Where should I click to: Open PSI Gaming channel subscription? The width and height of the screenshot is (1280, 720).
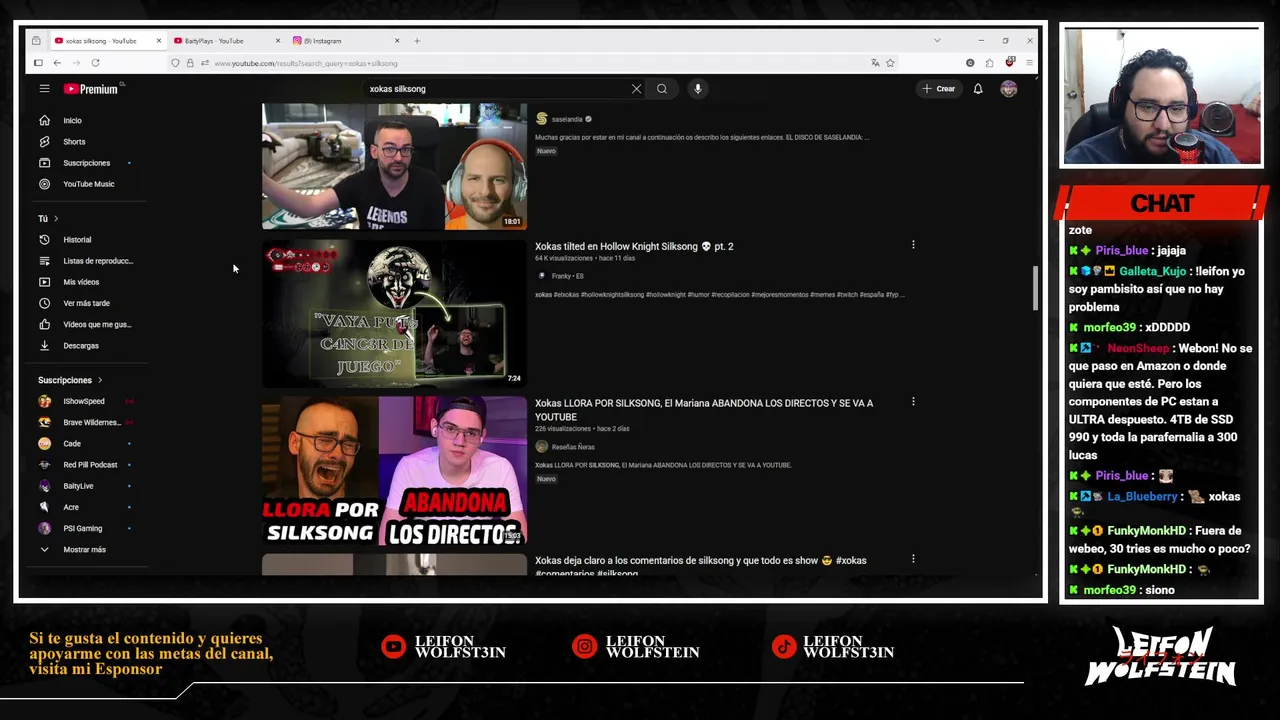tap(85, 528)
